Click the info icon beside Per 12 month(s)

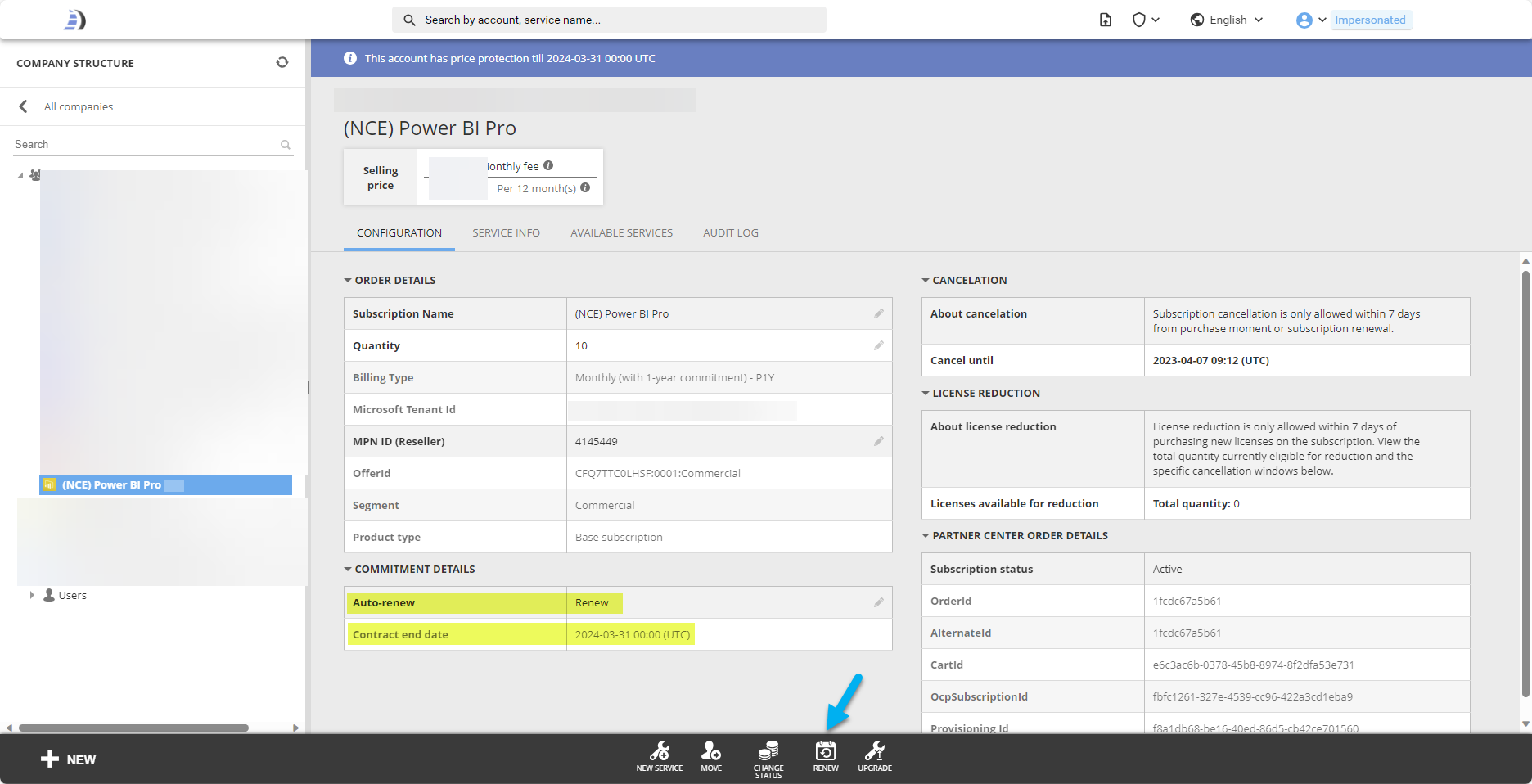tap(585, 187)
